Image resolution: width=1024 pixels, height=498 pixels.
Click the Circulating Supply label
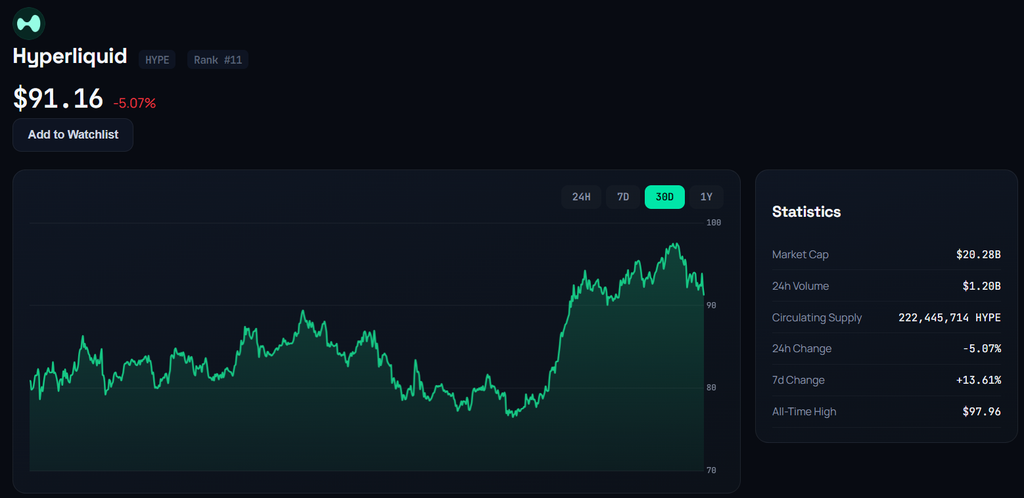[817, 318]
